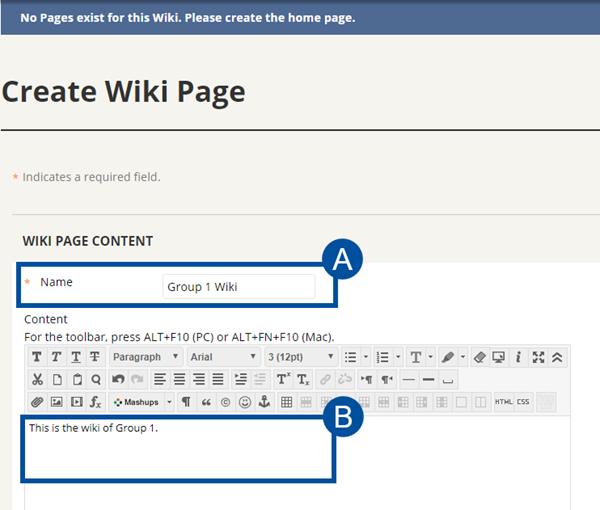
Task: Insert an emoticon
Action: [245, 402]
